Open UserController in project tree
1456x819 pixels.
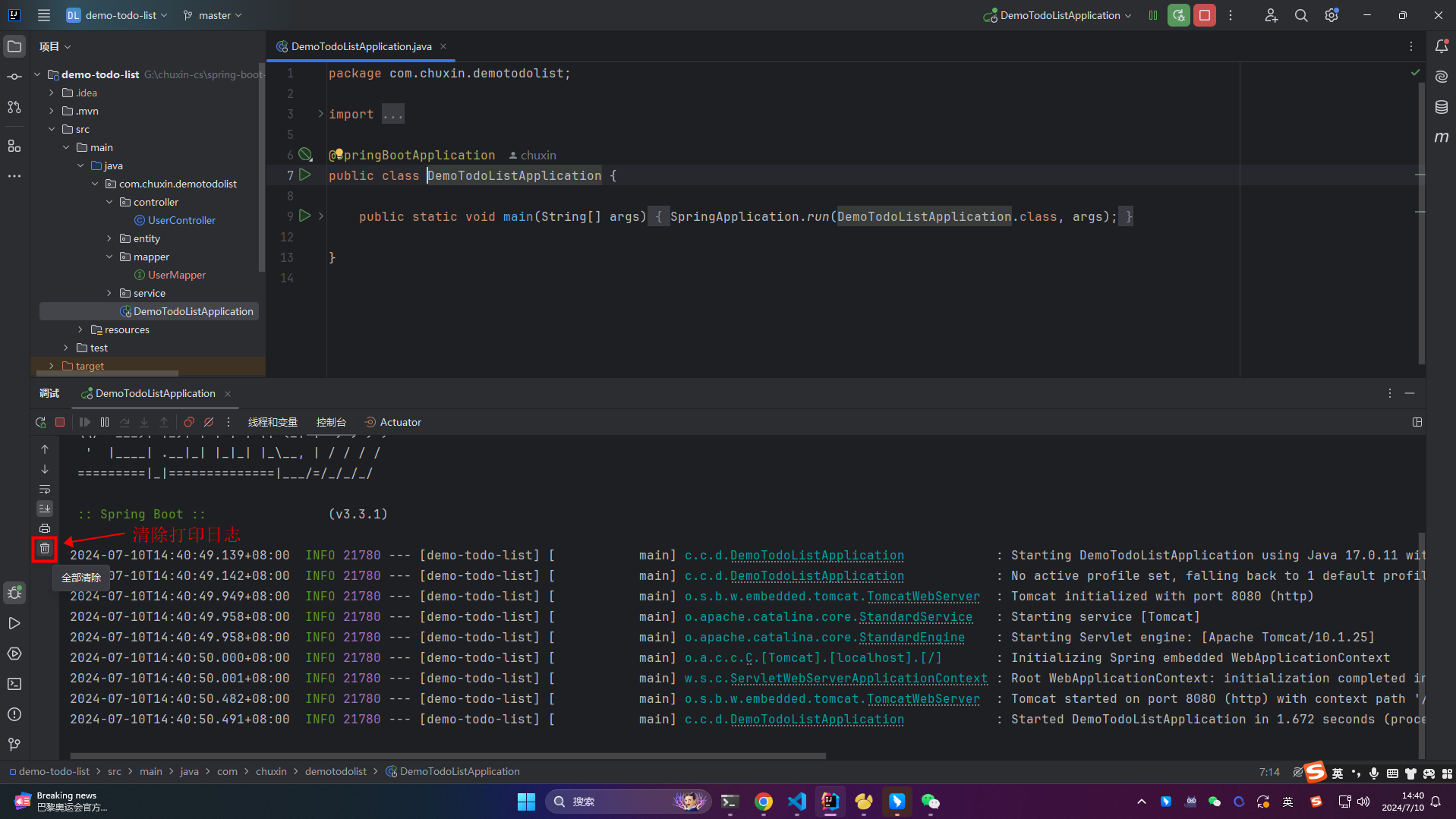point(181,220)
